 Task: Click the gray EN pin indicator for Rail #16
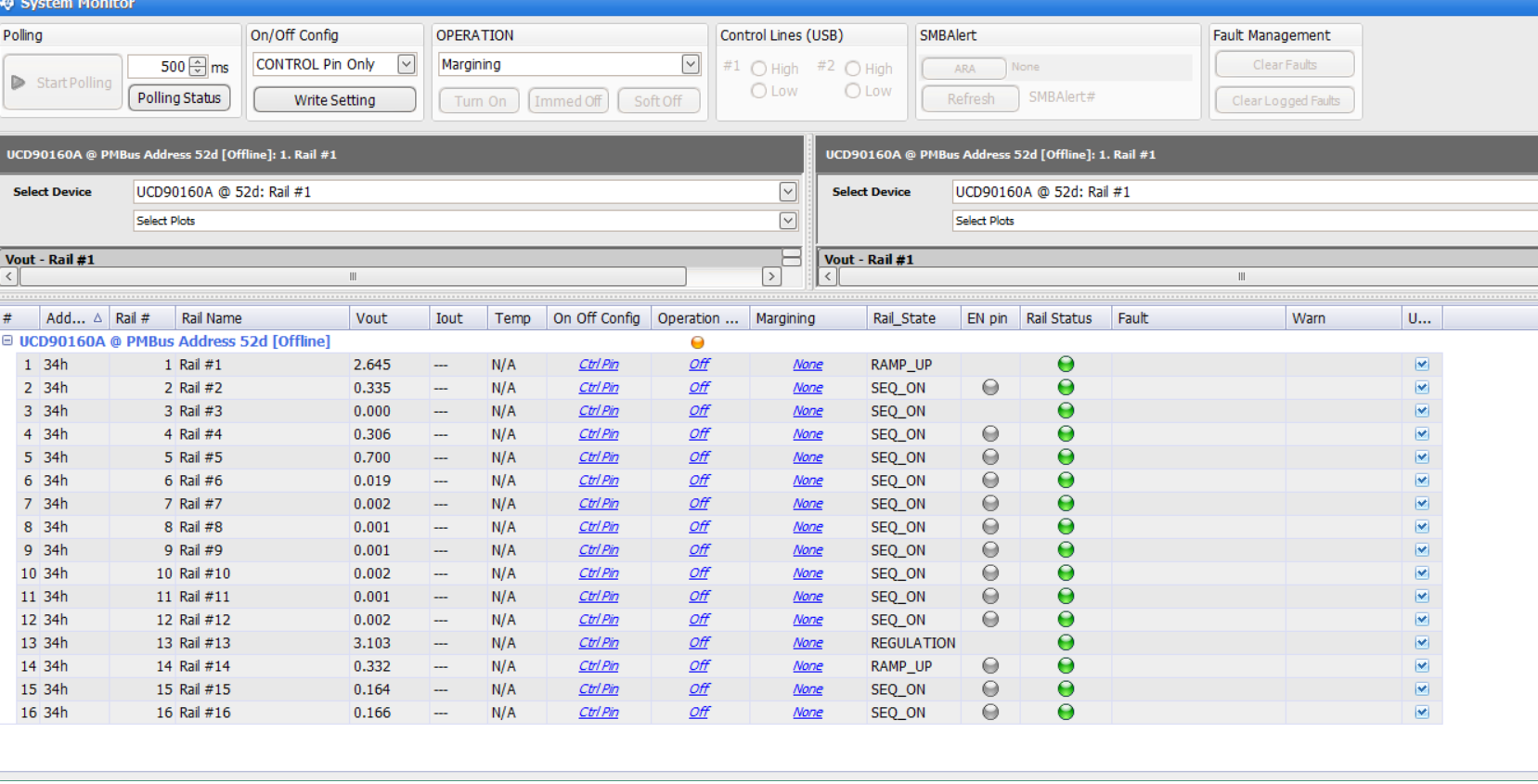[990, 713]
